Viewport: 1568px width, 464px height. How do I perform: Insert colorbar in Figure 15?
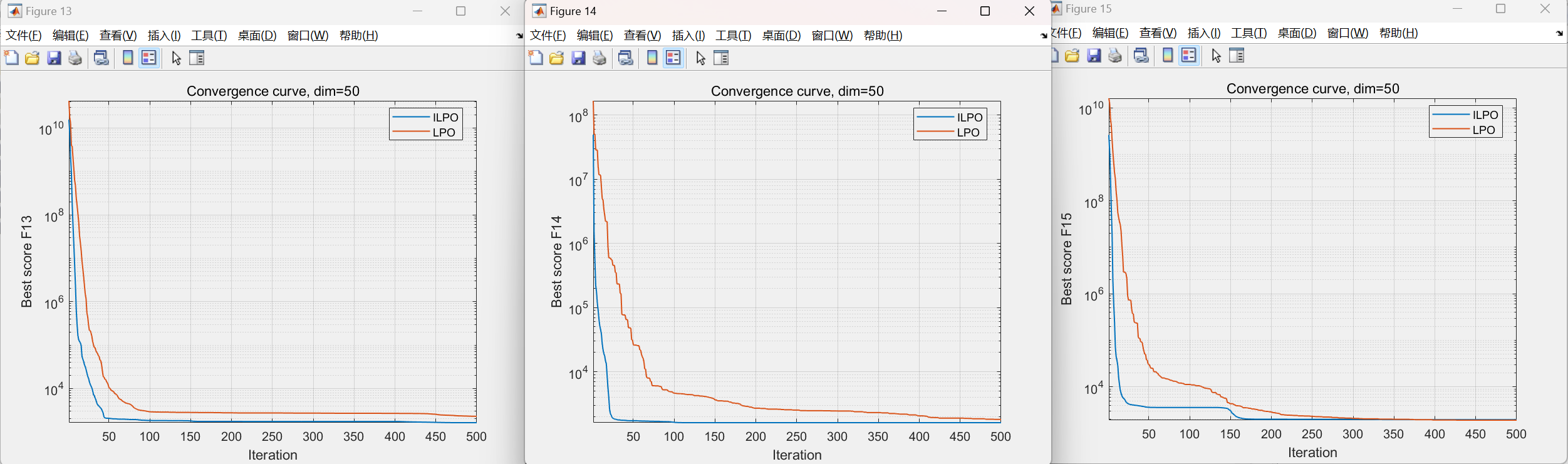(x=1168, y=55)
